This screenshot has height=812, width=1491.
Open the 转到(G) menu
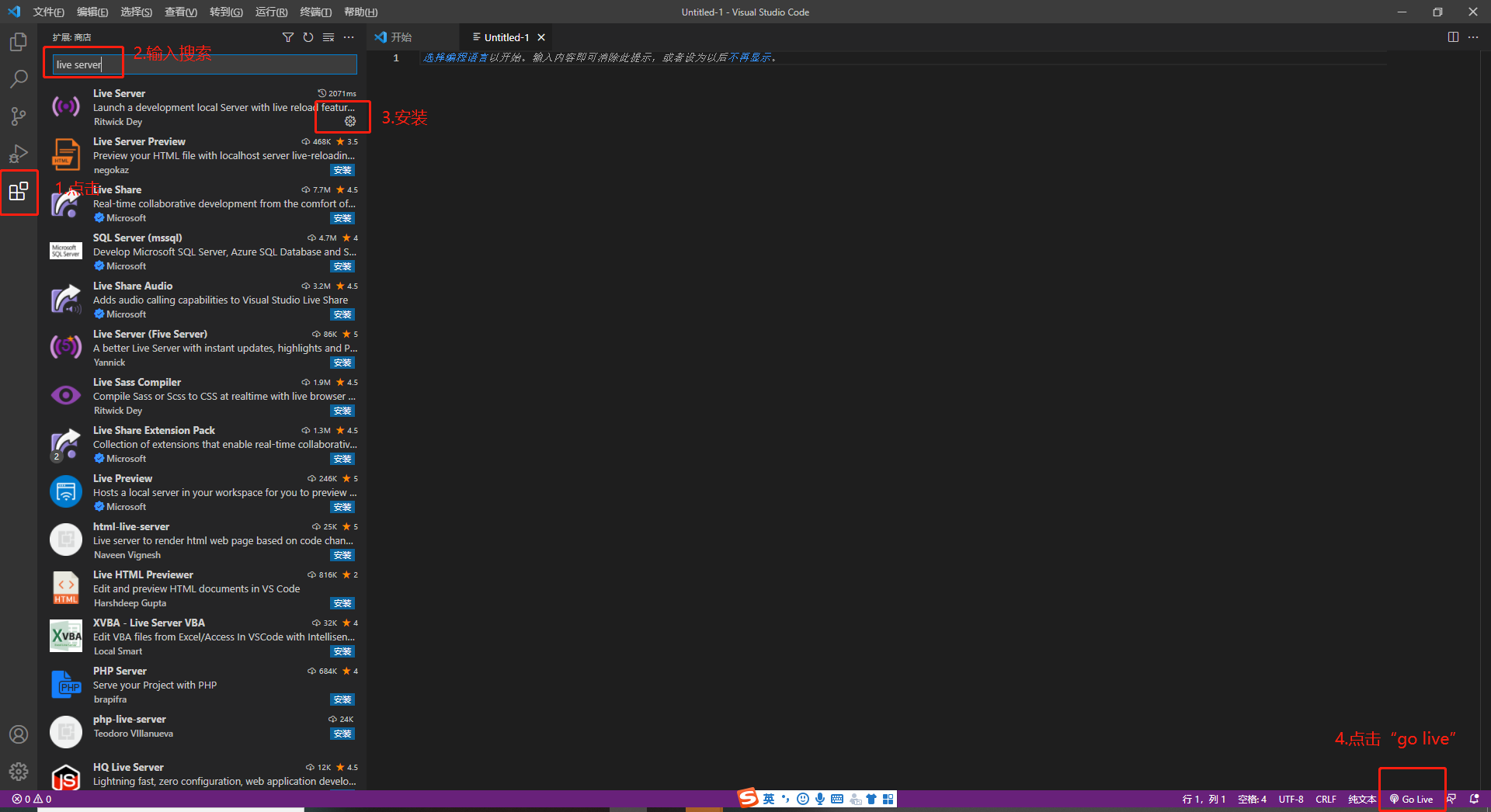coord(226,12)
